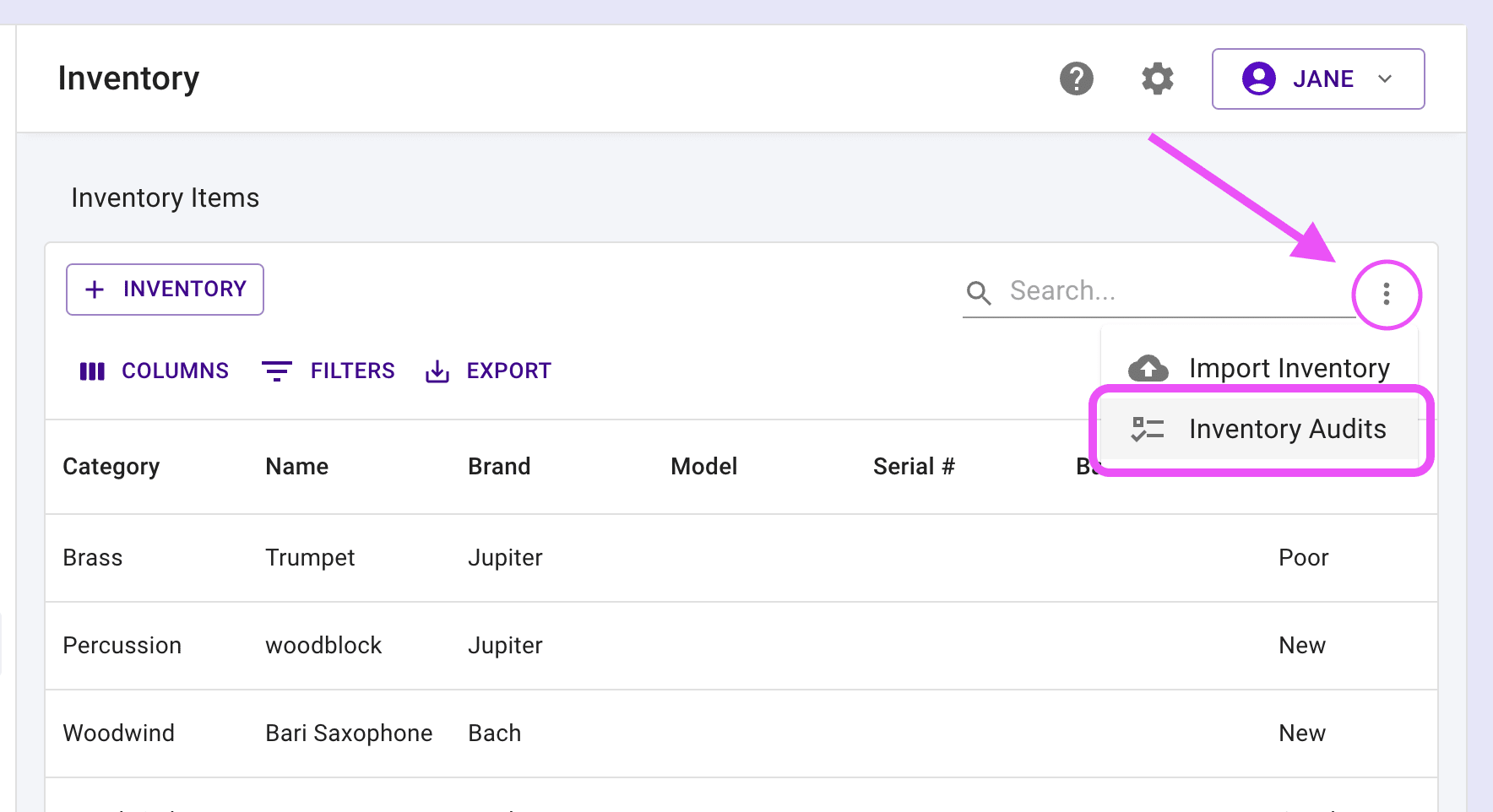Sort by the Category column header

pyautogui.click(x=111, y=467)
